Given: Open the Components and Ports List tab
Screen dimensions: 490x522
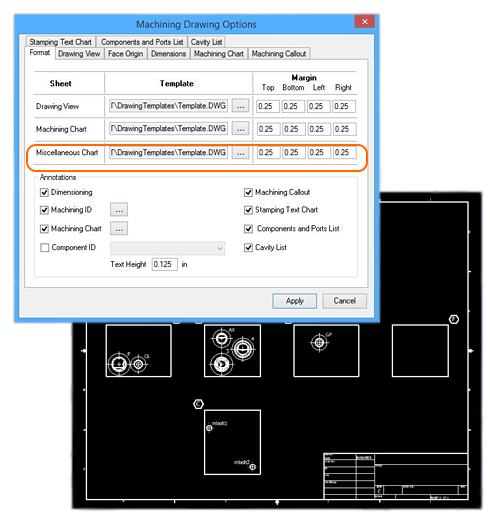Looking at the screenshot, I should 142,42.
